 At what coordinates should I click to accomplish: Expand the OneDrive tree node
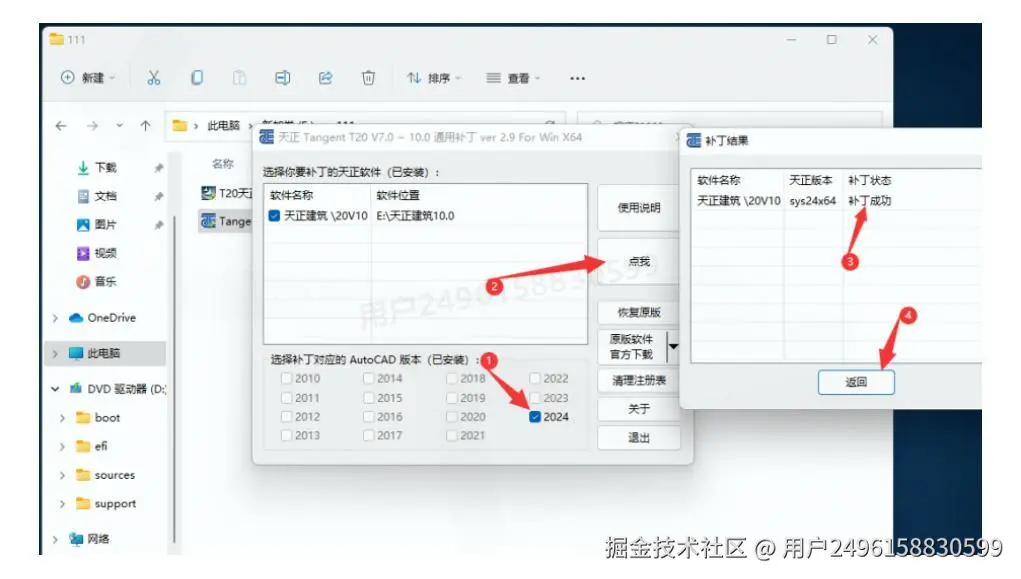55,318
